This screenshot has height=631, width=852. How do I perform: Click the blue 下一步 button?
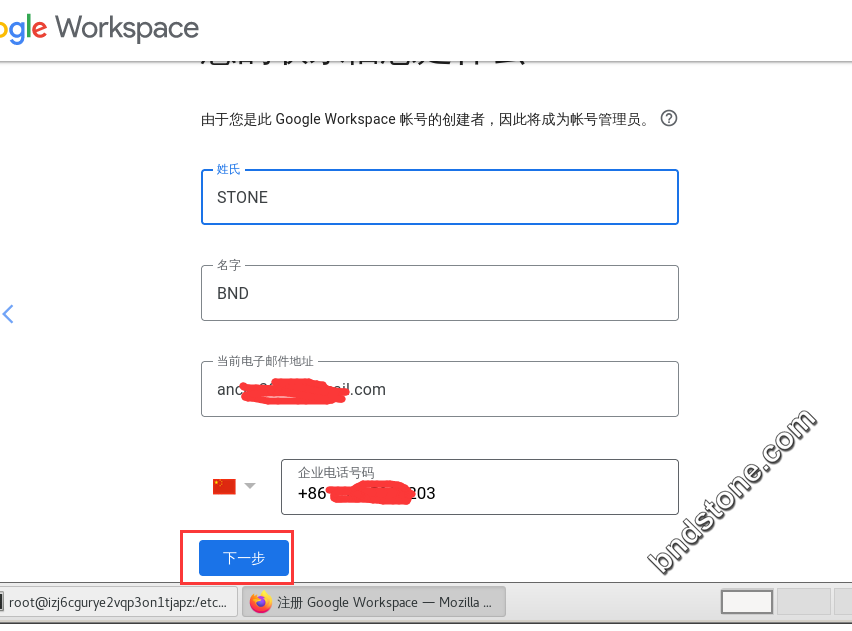click(x=244, y=558)
